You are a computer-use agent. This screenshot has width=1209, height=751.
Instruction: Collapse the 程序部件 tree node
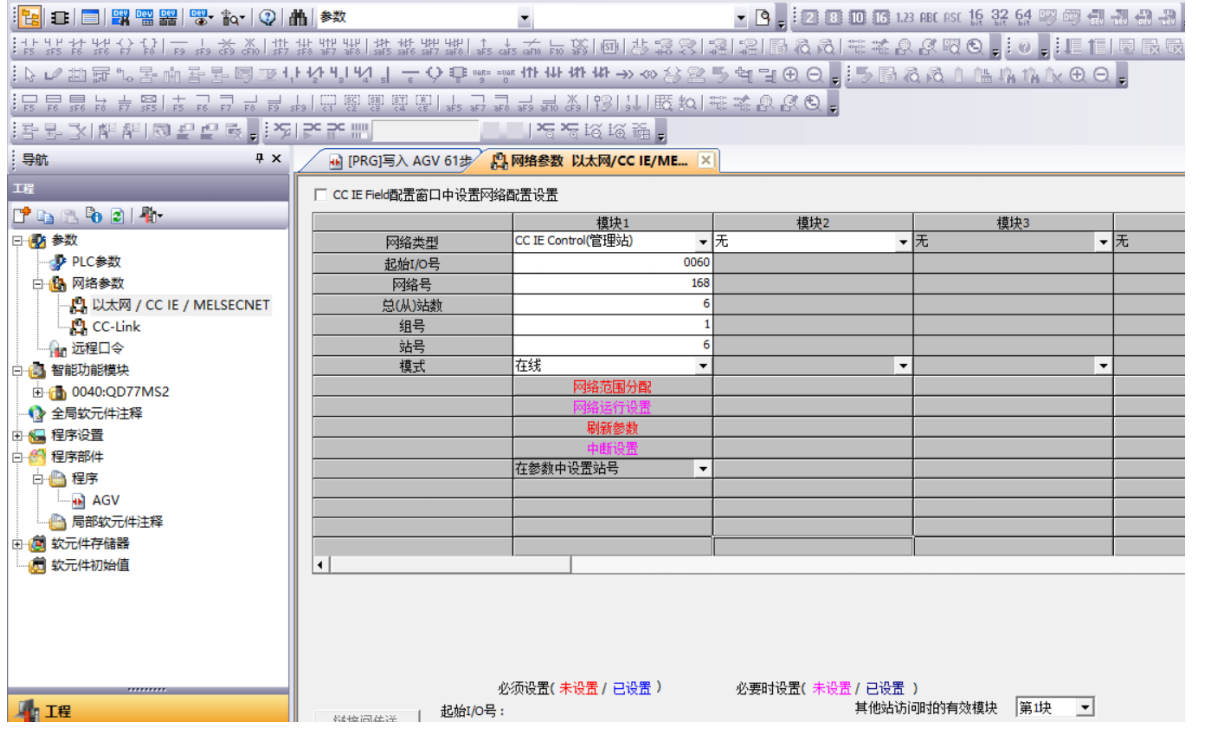pos(18,457)
